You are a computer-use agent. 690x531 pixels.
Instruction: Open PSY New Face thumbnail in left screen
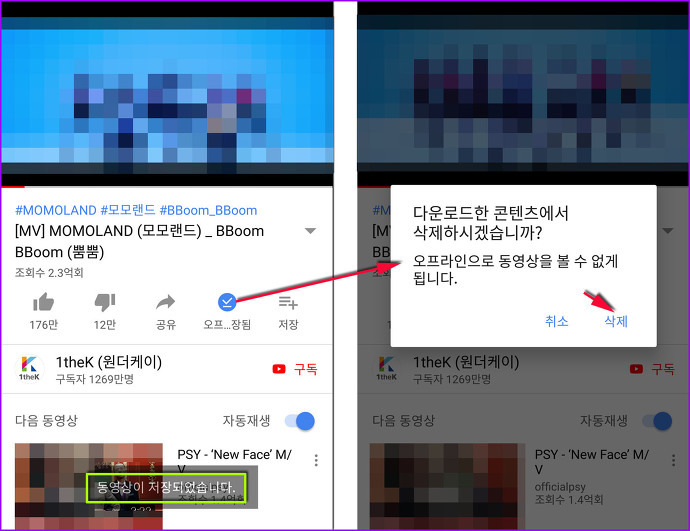(89, 485)
